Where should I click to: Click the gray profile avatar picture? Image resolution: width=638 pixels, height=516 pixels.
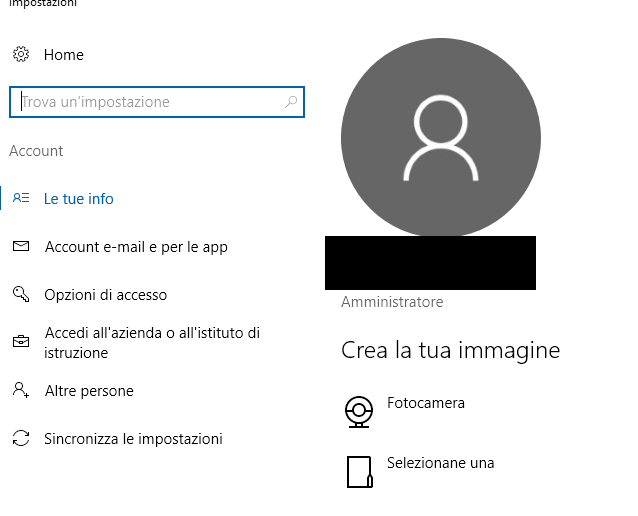point(441,138)
